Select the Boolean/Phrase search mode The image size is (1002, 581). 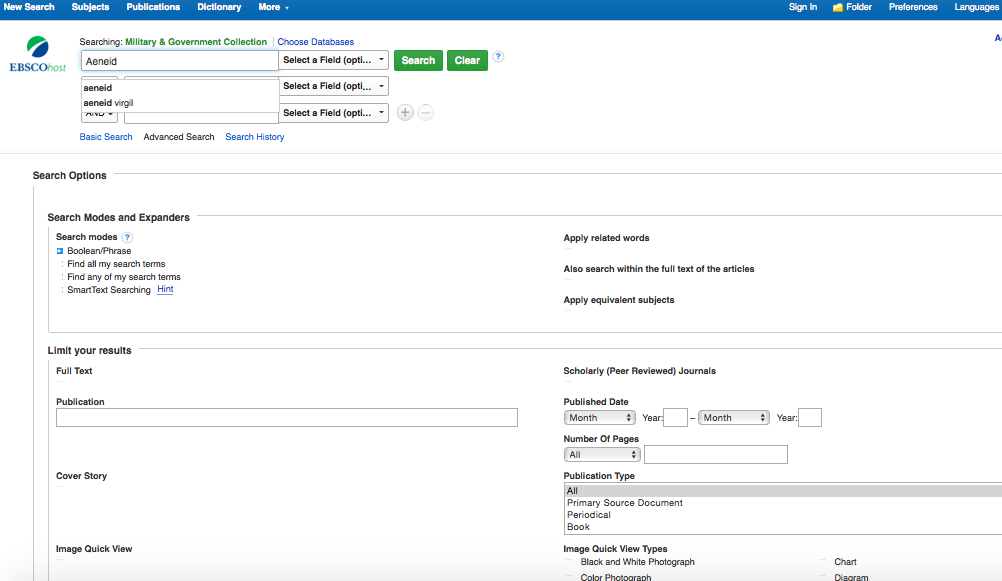coord(59,251)
